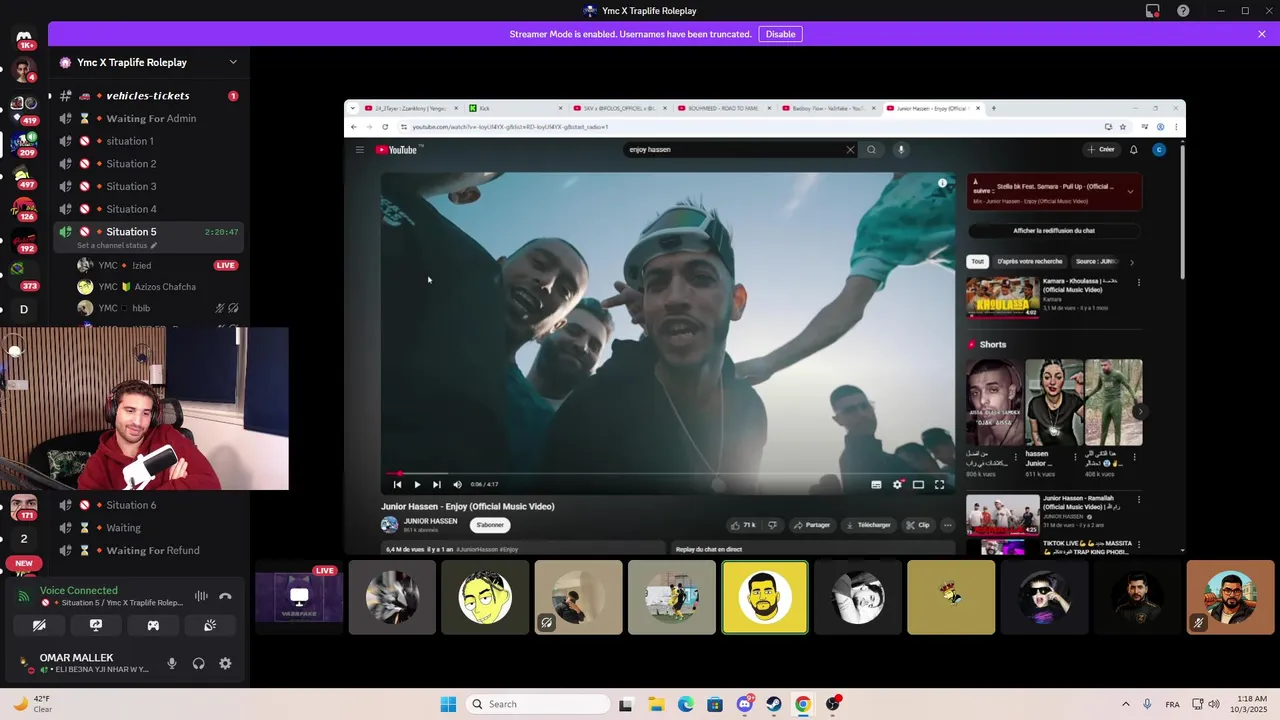Disconnect from voice with hang-up icon
Viewport: 1280px width, 720px height.
(225, 596)
